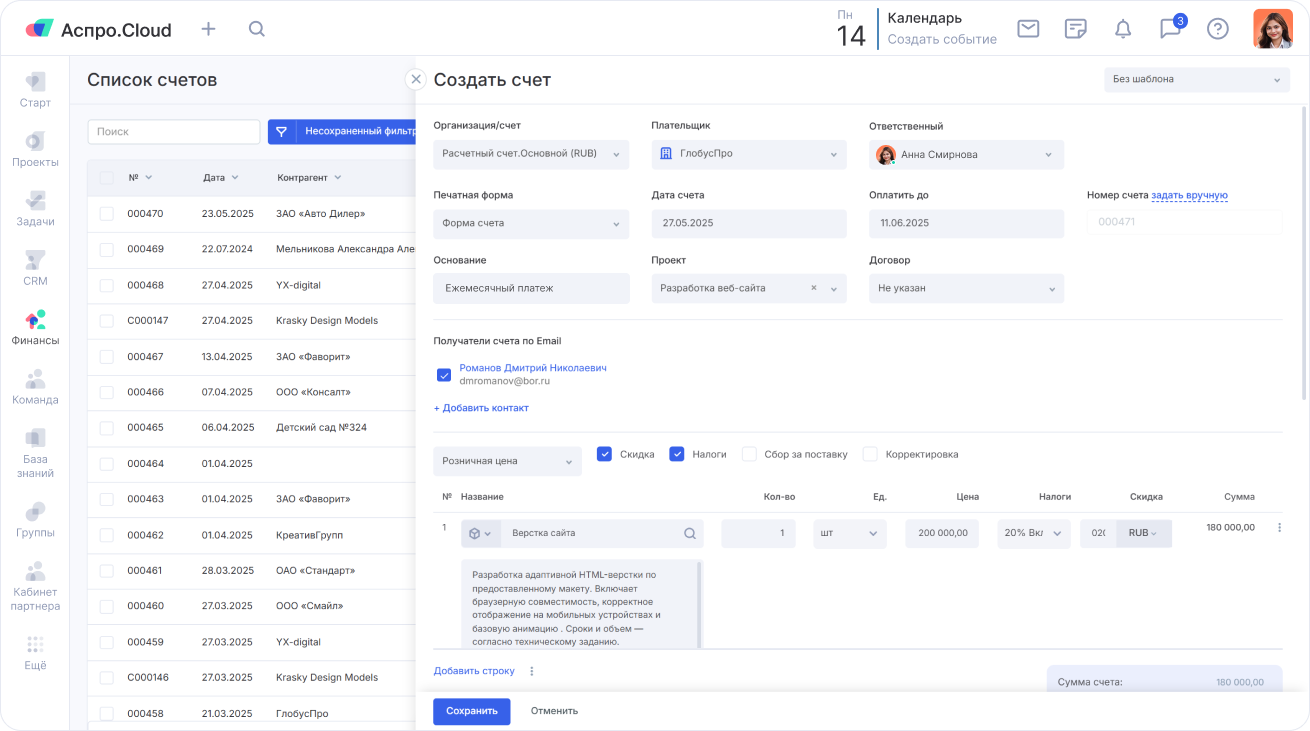Uncheck the Скидка checkbox
Image resolution: width=1310 pixels, height=731 pixels.
coord(604,454)
